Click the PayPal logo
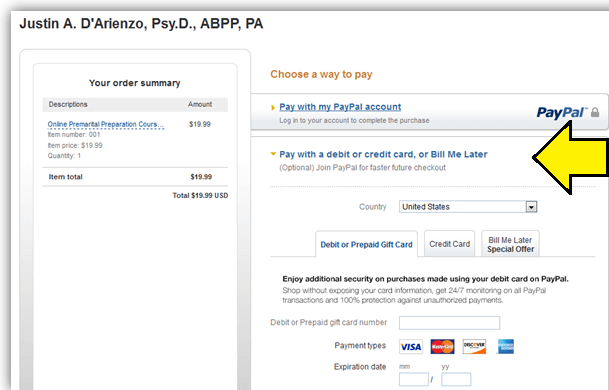The width and height of the screenshot is (609, 390). click(x=562, y=113)
